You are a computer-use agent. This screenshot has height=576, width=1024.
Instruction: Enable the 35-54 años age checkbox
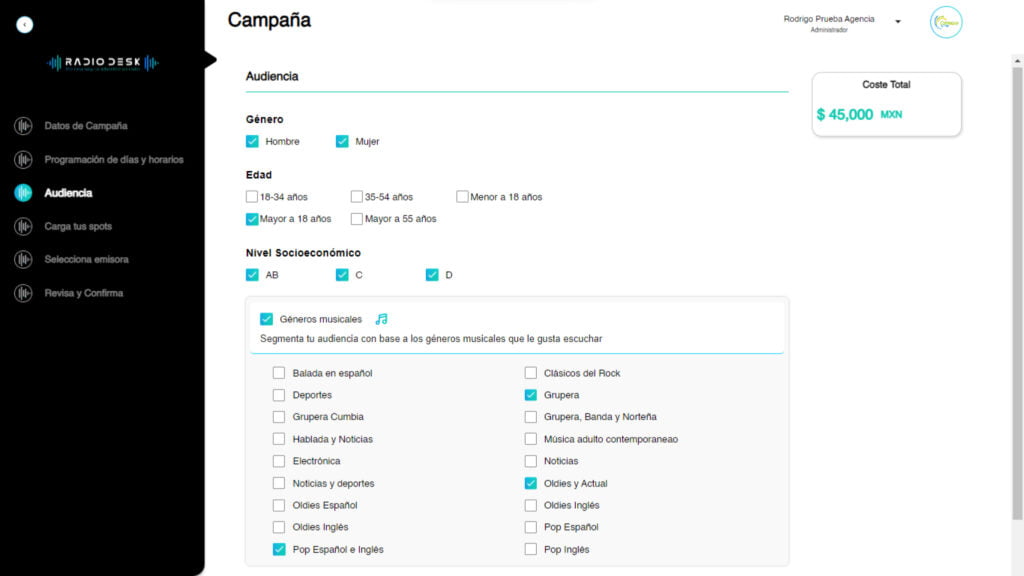coord(357,197)
